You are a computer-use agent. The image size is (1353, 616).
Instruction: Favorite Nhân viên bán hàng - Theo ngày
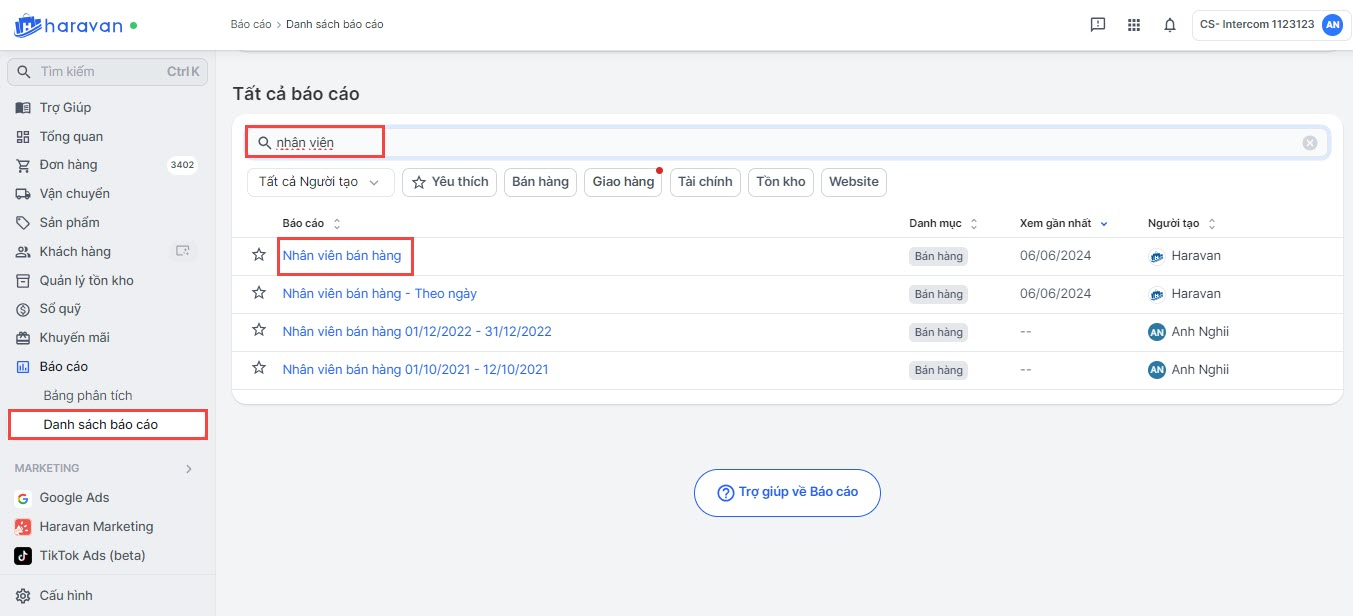click(259, 293)
